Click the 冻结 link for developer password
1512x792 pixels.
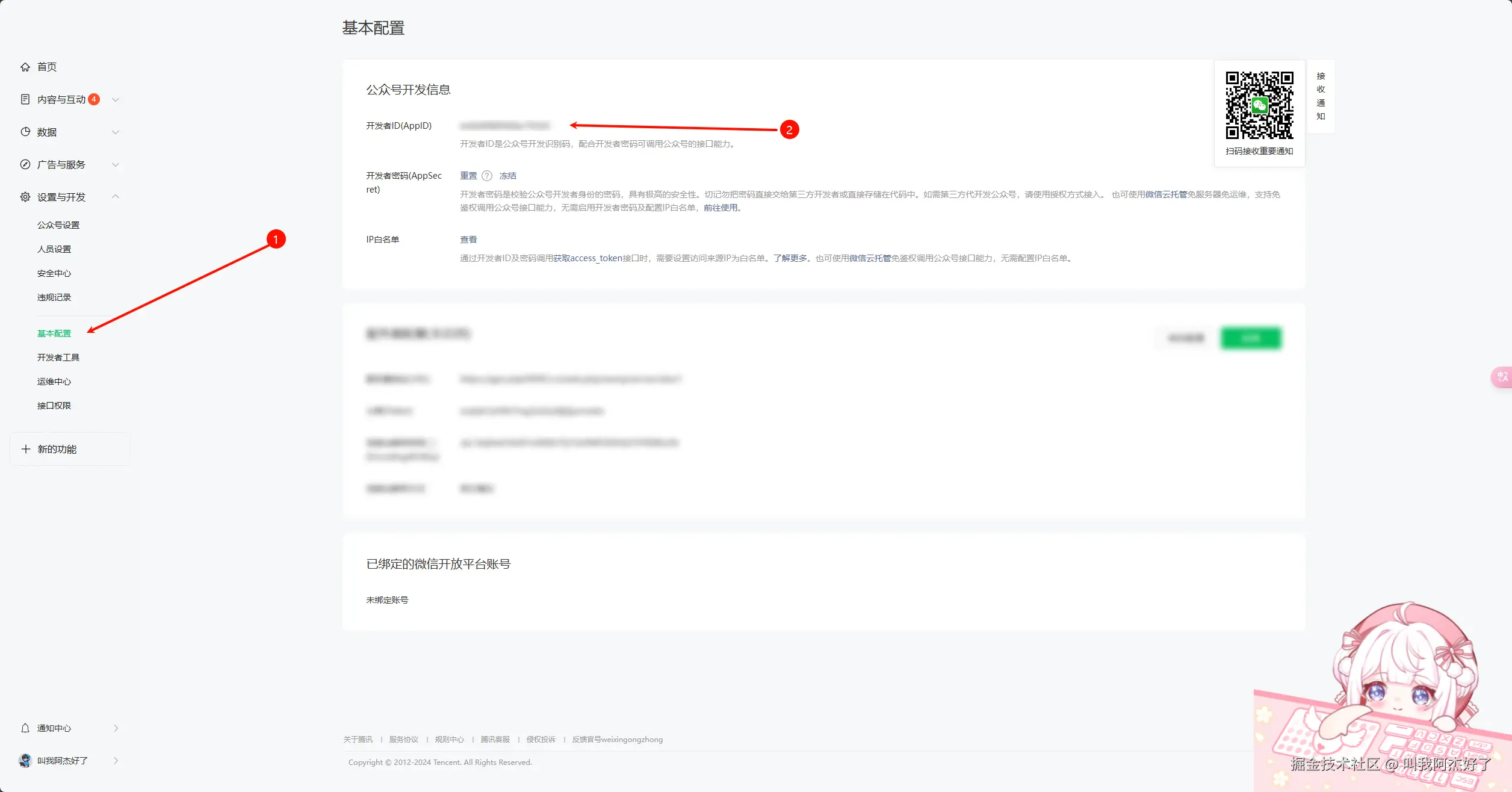(507, 176)
